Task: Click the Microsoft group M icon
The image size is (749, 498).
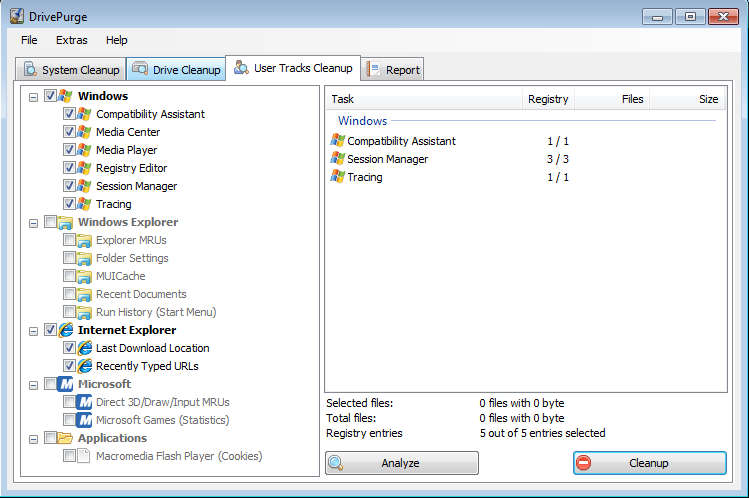Action: pyautogui.click(x=65, y=384)
